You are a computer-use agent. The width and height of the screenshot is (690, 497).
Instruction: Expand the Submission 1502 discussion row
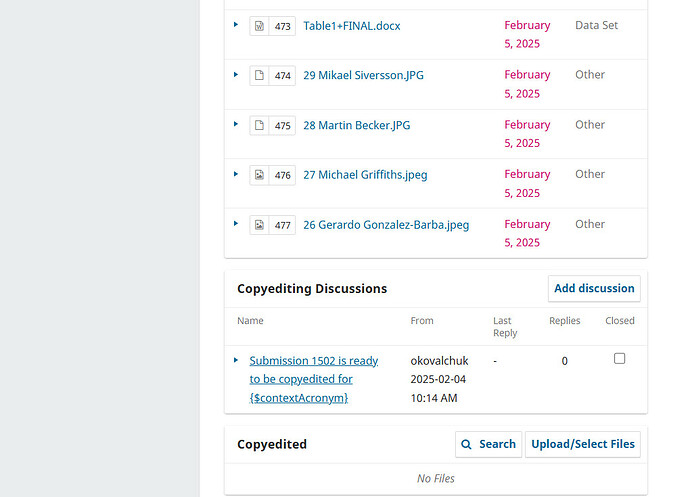(236, 360)
